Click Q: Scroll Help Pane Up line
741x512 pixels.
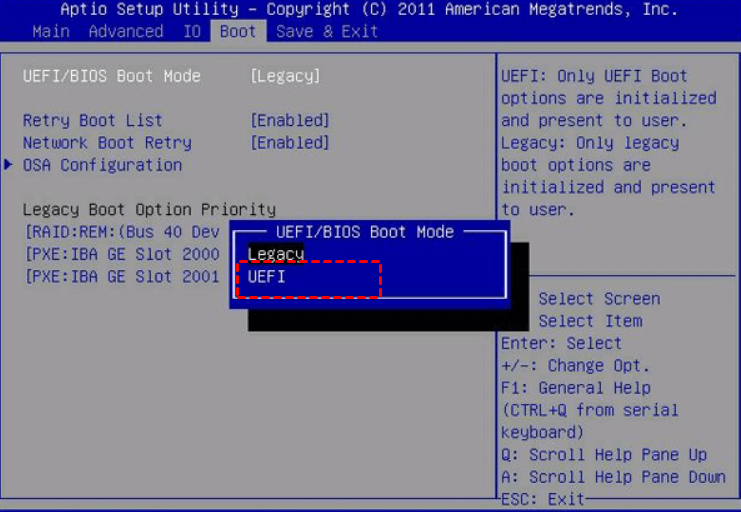tap(604, 455)
